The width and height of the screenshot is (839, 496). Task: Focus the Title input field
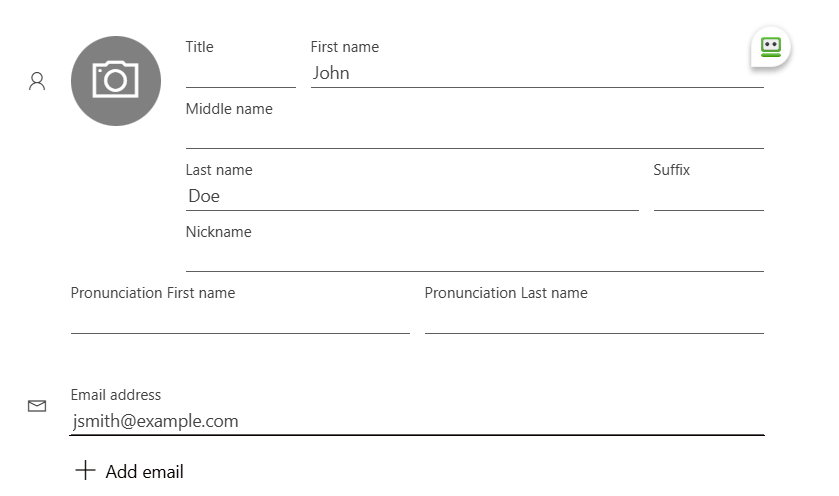(x=241, y=73)
